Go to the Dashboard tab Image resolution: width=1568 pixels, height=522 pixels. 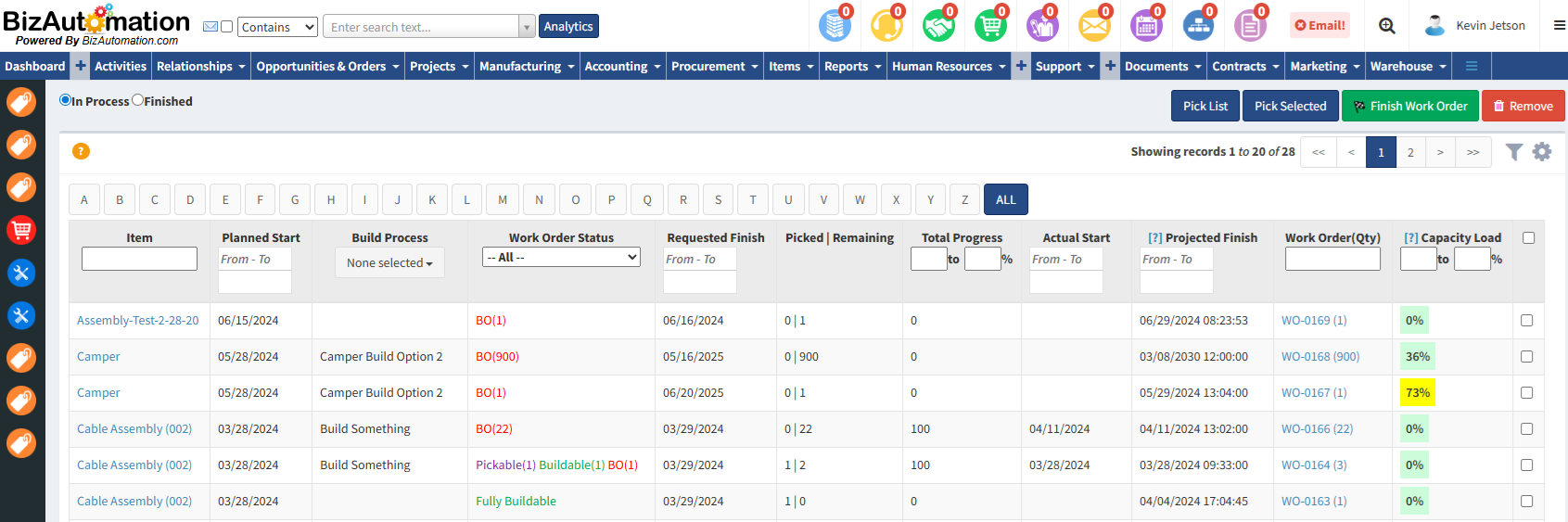pos(35,66)
